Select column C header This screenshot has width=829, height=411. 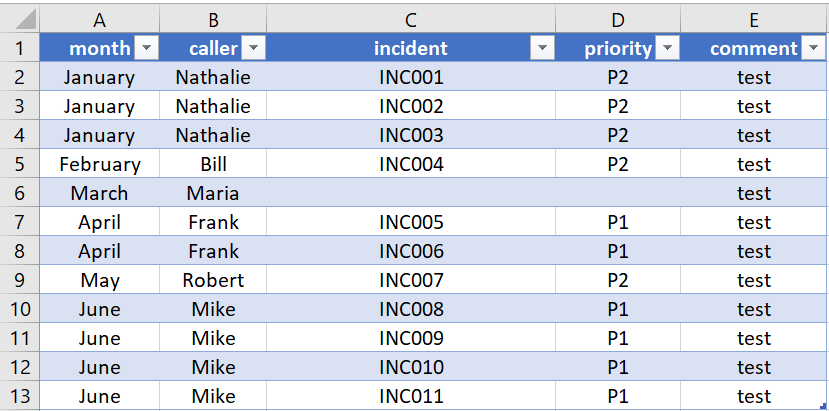pos(411,19)
